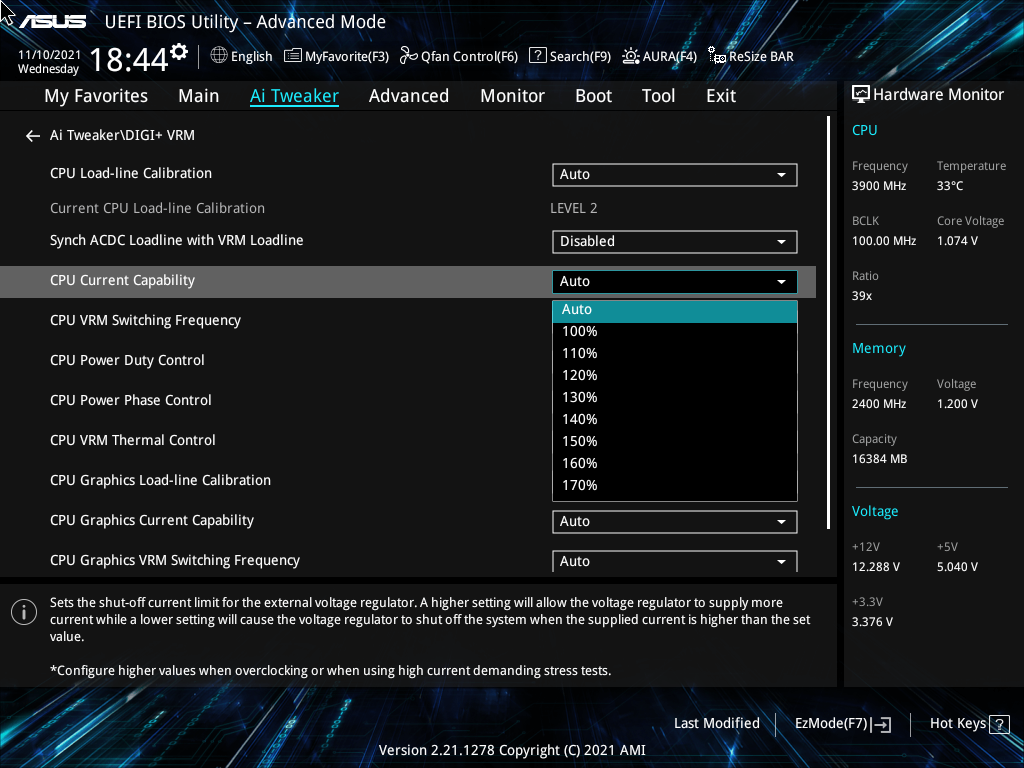Click the CPU Current Capability label
1024x768 pixels.
122,281
